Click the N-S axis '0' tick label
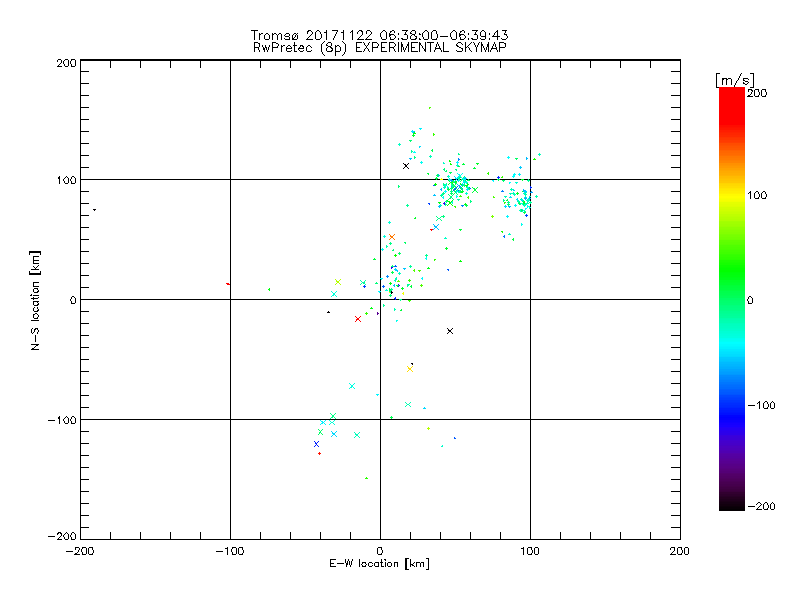The image size is (800, 600). [x=72, y=300]
